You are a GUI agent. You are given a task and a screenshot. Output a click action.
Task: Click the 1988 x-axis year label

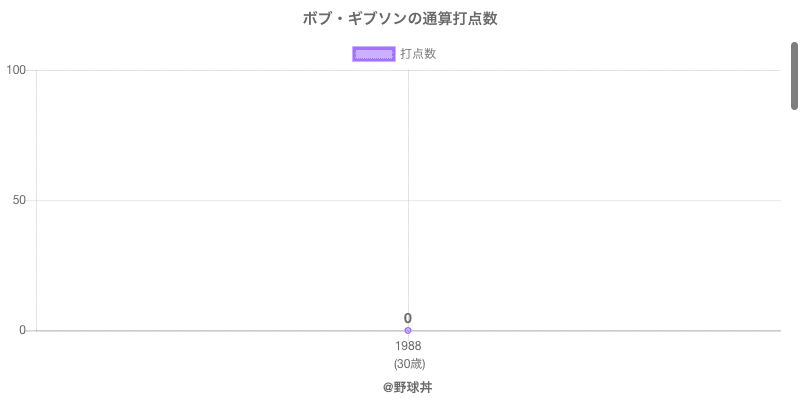coord(408,346)
